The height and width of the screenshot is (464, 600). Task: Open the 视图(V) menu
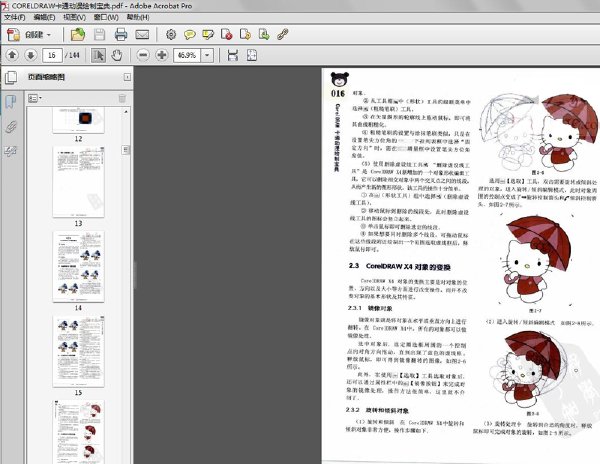(74, 18)
